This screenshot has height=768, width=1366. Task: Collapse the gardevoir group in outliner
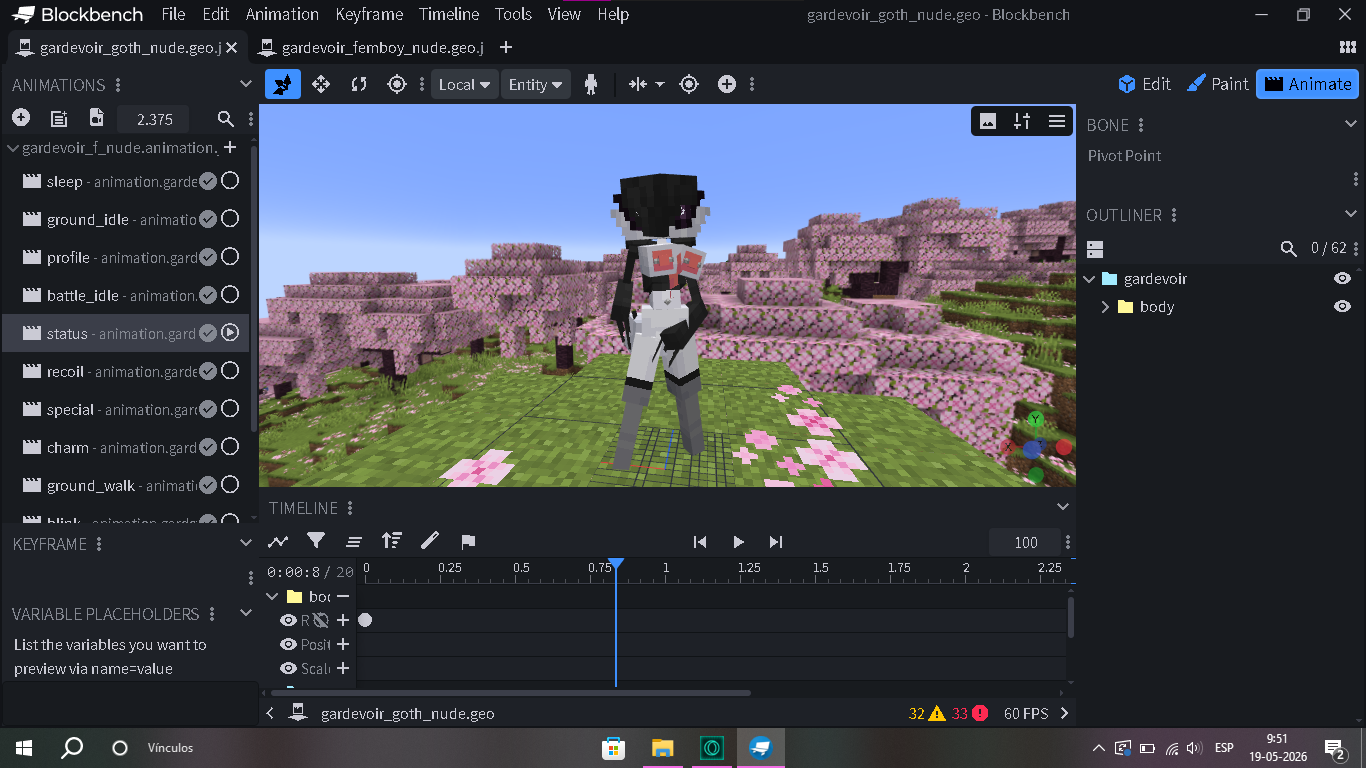pyautogui.click(x=1090, y=279)
